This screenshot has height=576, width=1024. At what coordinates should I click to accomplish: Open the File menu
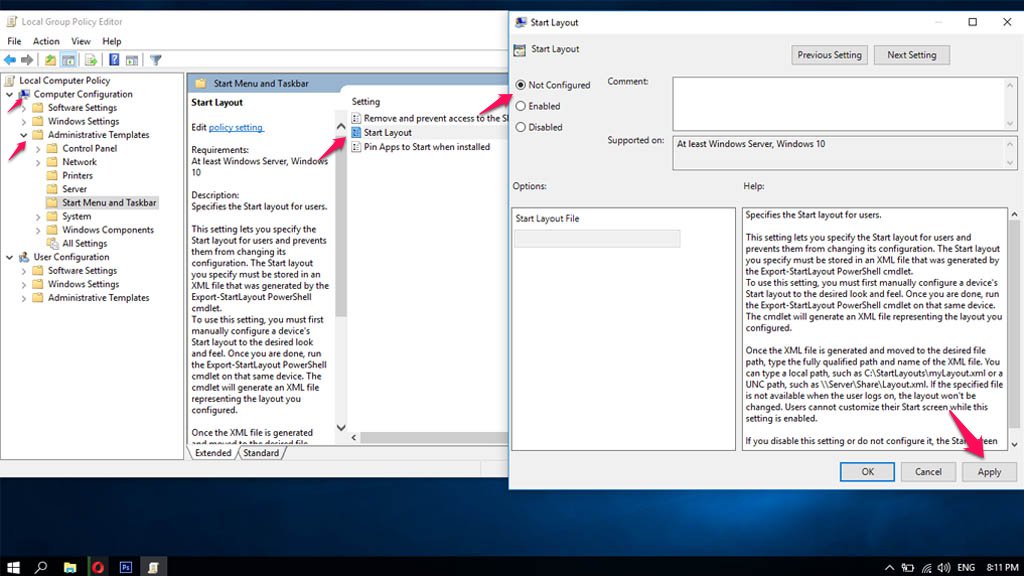point(14,41)
